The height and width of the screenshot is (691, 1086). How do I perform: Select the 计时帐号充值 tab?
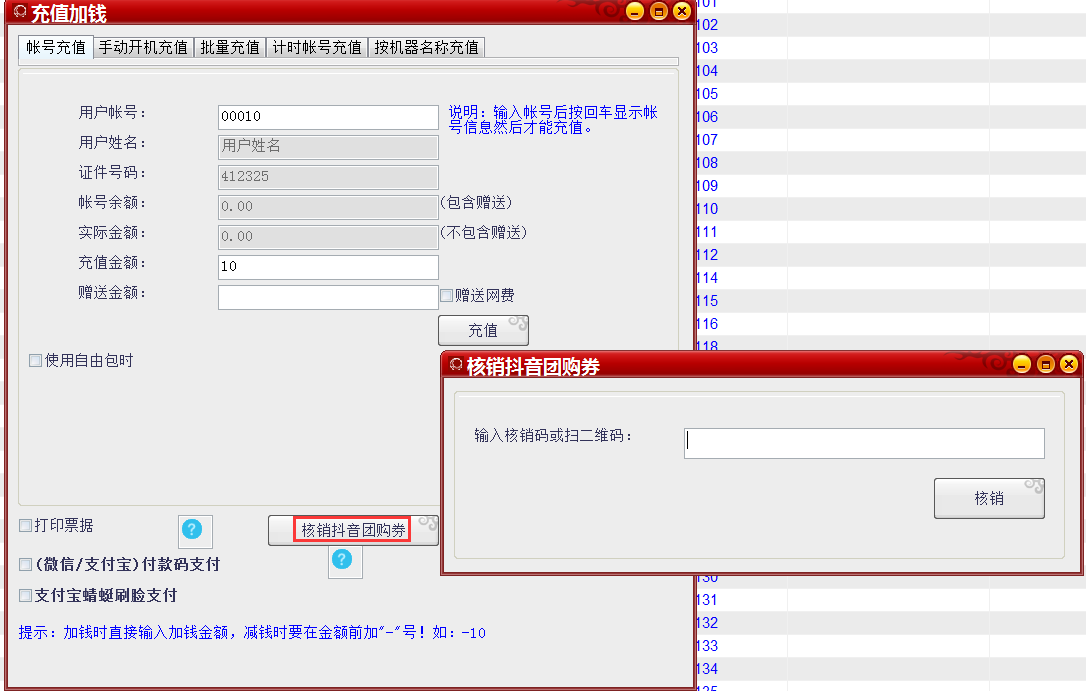pos(317,47)
